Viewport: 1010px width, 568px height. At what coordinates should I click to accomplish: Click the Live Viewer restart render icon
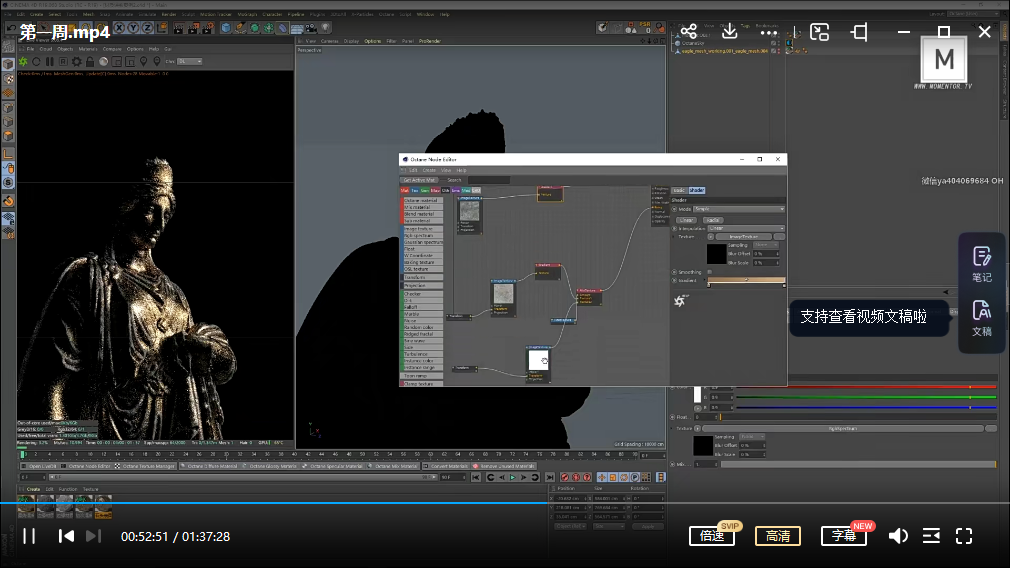[36, 62]
